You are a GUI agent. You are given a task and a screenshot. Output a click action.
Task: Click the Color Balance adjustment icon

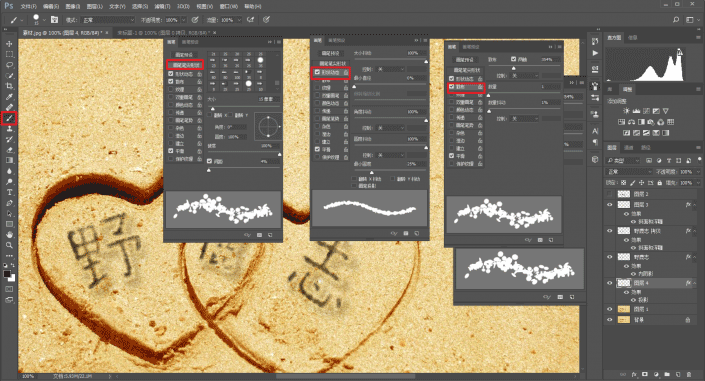(632, 122)
